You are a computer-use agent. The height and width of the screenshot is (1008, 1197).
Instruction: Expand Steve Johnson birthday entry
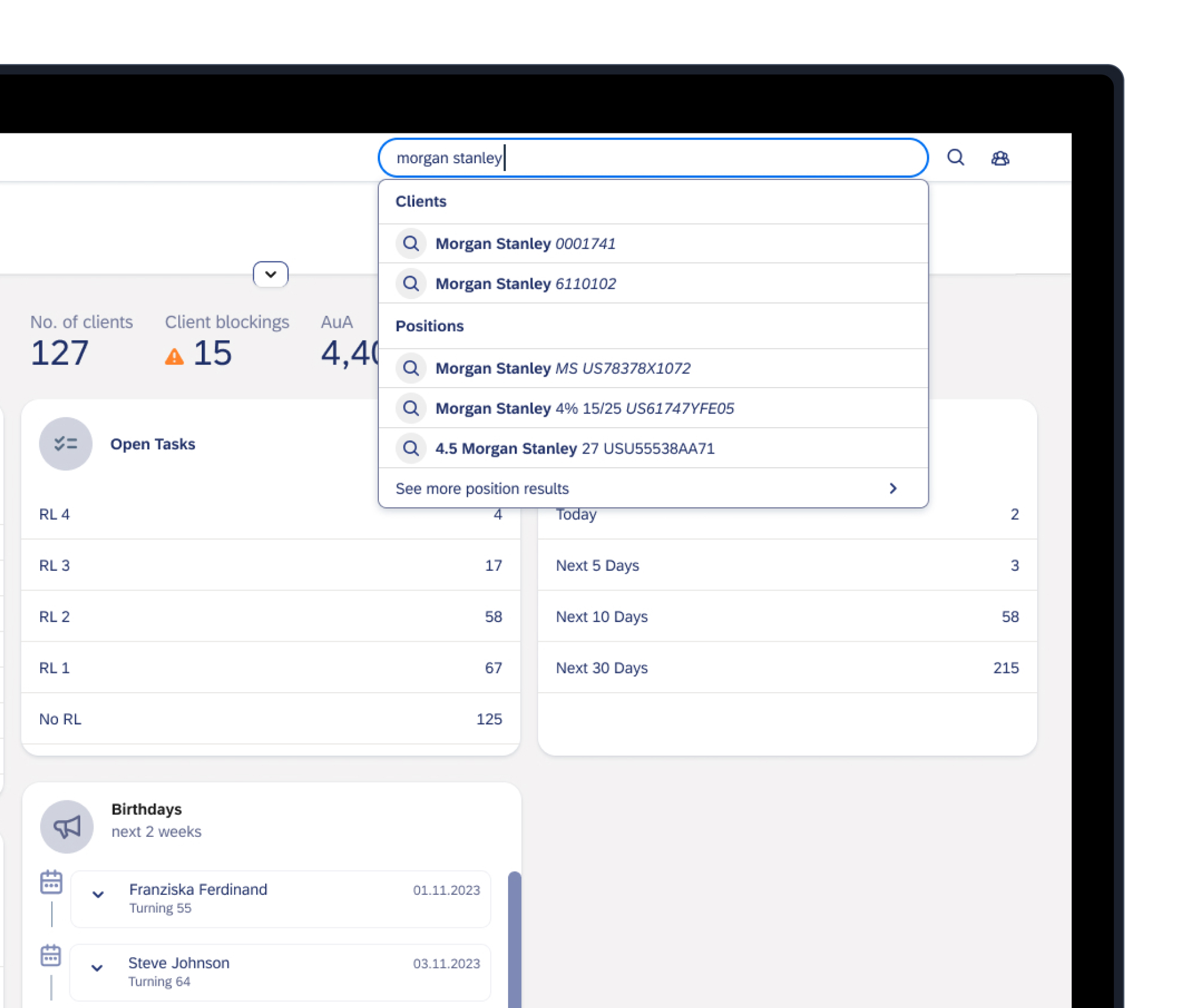(97, 968)
